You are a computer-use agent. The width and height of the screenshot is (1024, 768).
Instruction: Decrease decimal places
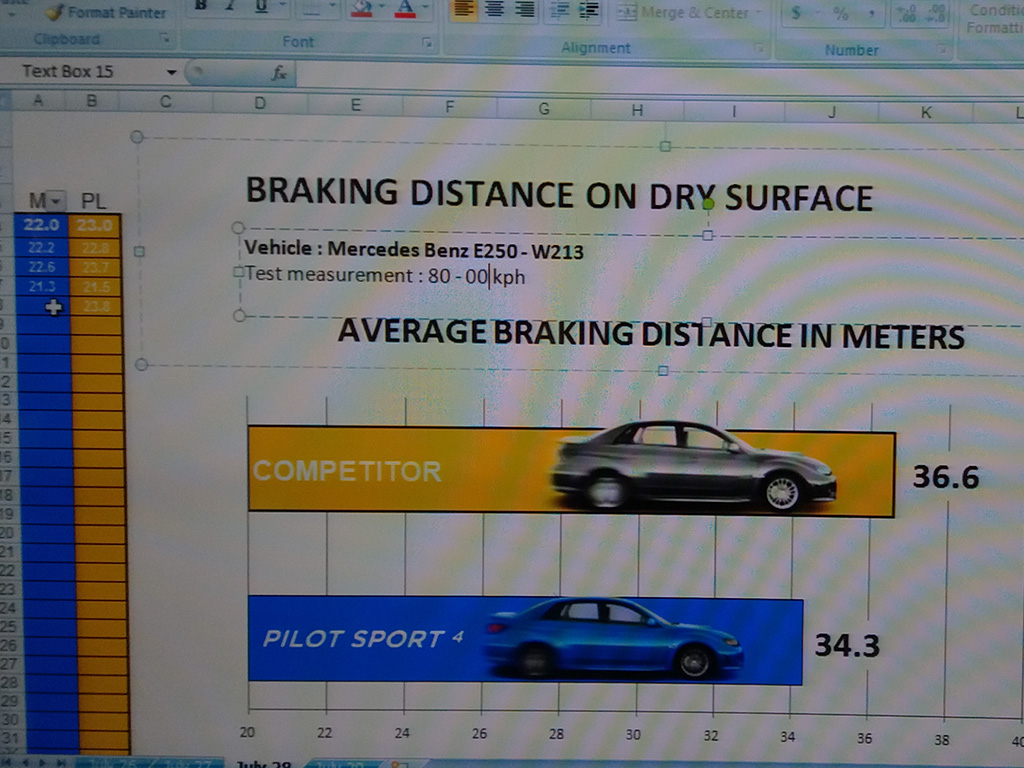coord(938,15)
